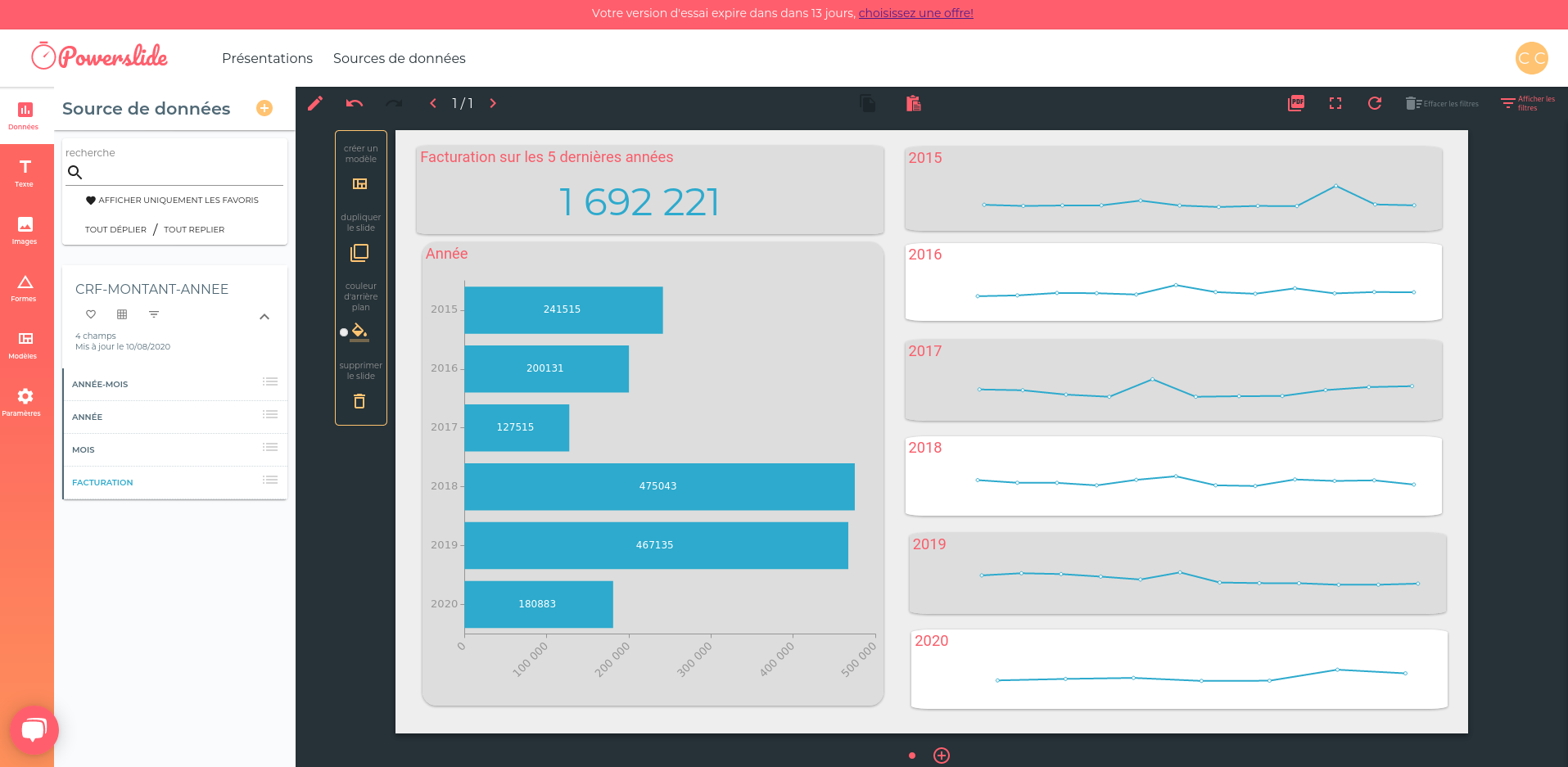Open the 'créer un modèle' tool

pyautogui.click(x=360, y=183)
